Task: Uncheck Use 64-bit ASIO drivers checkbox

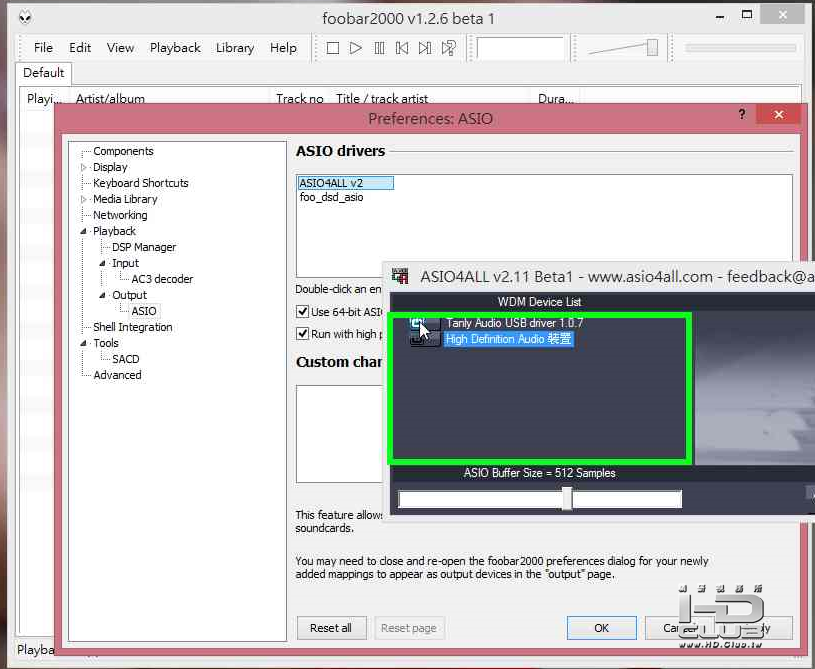Action: pyautogui.click(x=302, y=311)
